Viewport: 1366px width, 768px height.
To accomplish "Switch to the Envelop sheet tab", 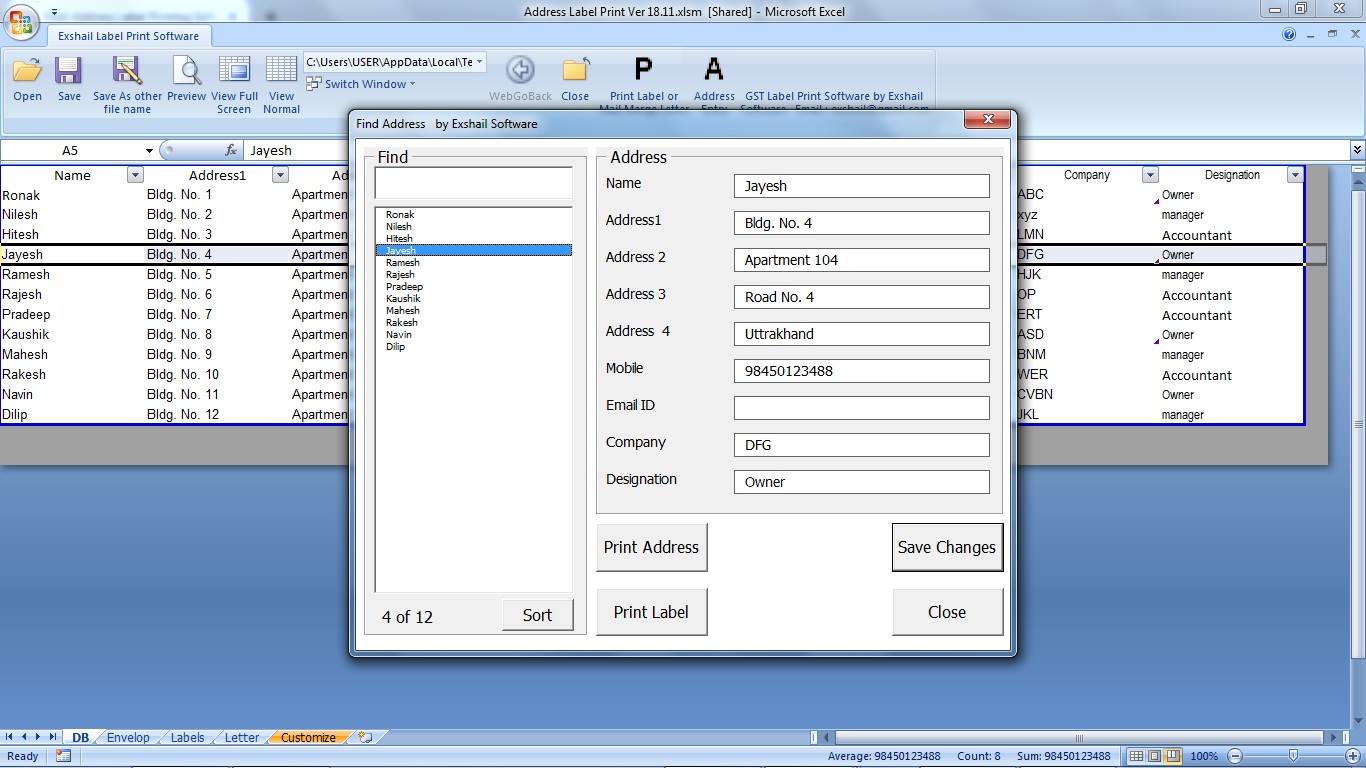I will (128, 738).
